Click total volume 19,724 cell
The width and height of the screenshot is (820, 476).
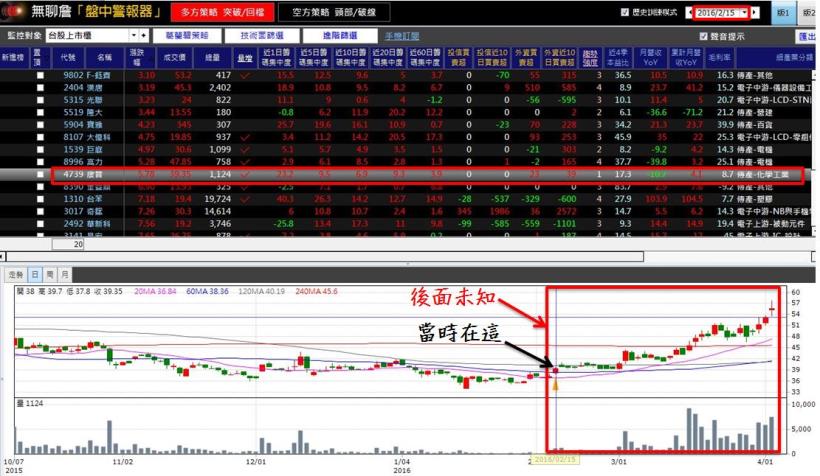[217, 199]
